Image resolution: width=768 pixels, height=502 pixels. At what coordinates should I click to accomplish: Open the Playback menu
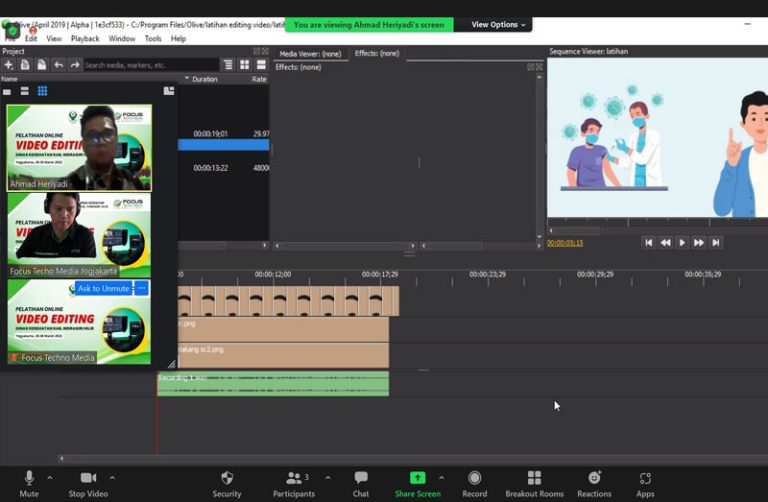tap(85, 39)
